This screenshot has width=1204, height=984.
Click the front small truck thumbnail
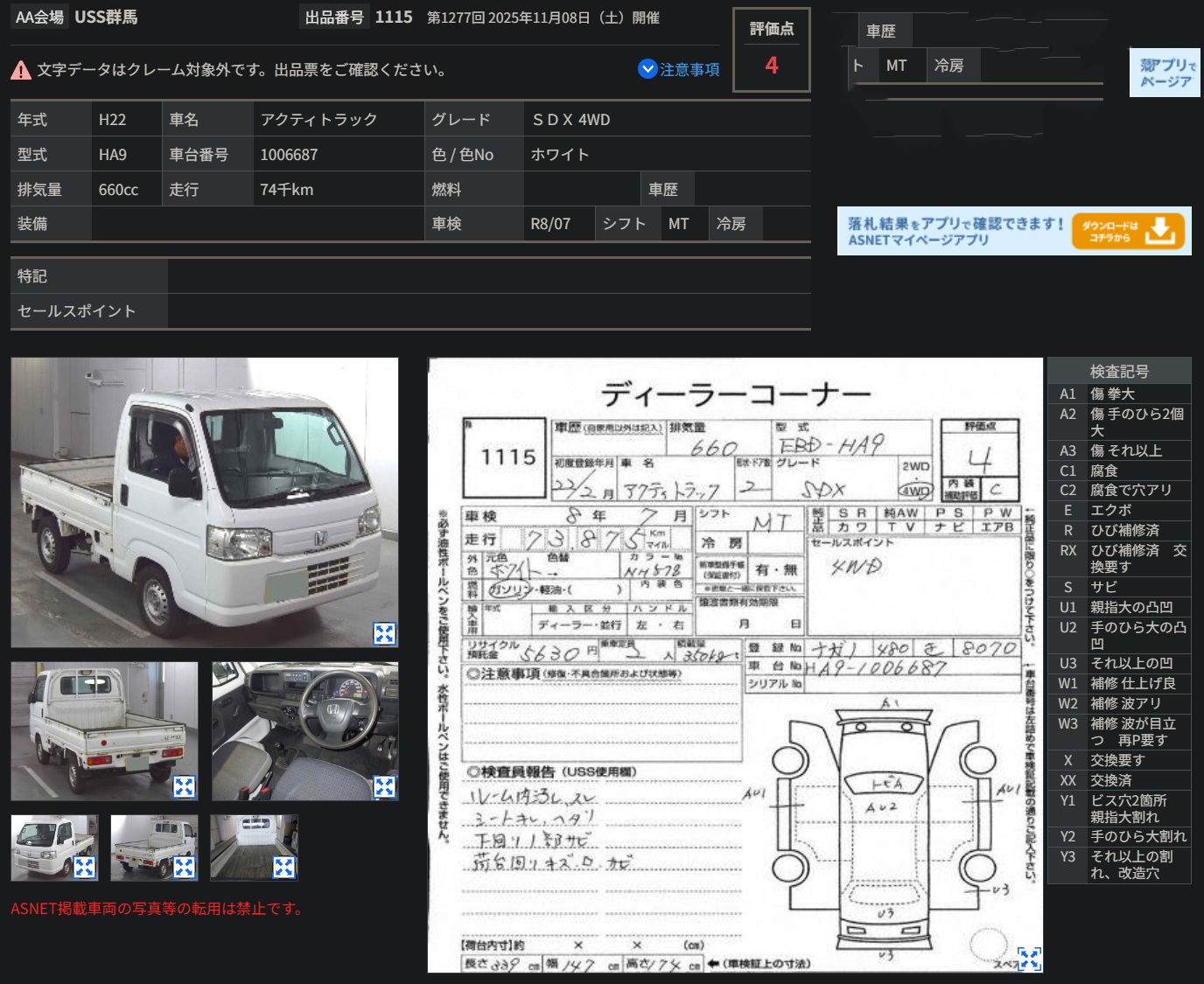coord(54,848)
